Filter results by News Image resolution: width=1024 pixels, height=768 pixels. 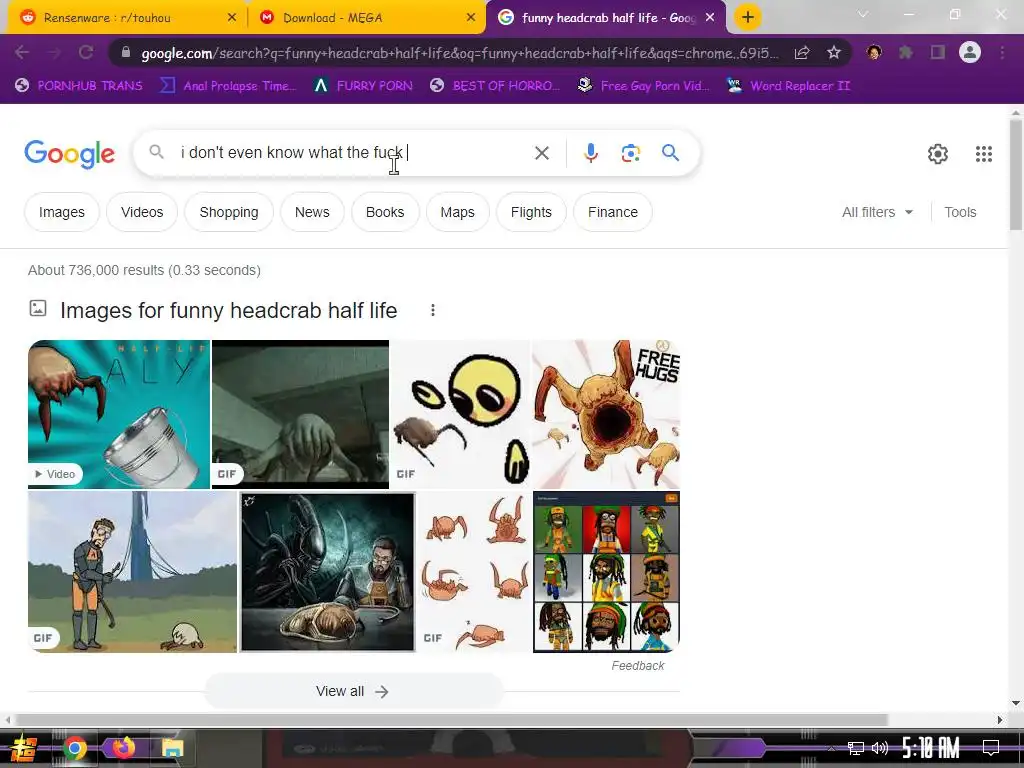312,212
